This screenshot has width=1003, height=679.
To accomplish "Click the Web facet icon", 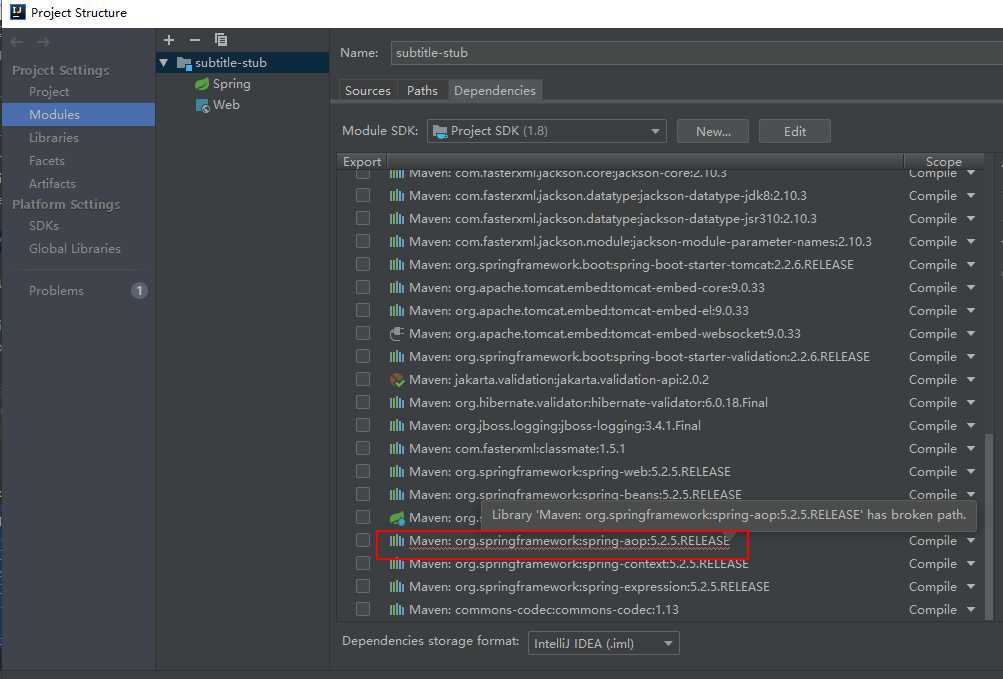I will [202, 106].
